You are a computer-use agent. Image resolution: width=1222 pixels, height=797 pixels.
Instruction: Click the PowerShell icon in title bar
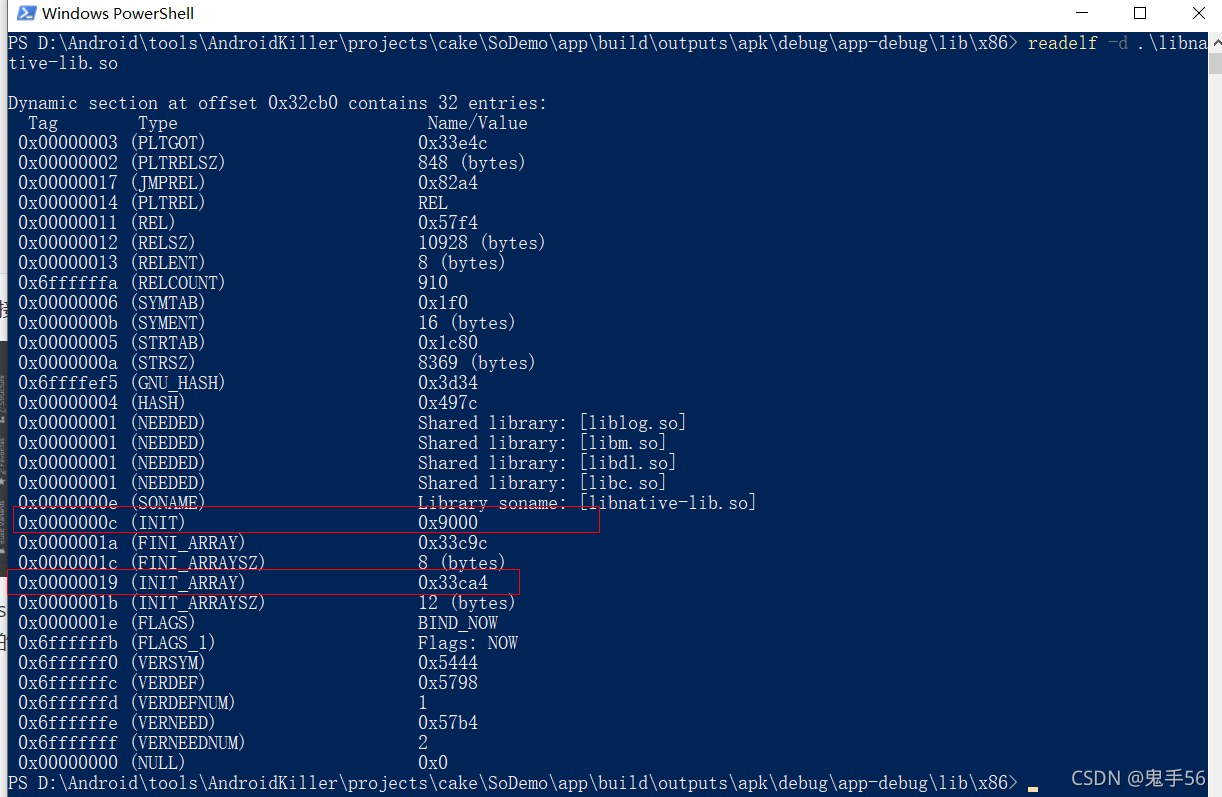26,14
